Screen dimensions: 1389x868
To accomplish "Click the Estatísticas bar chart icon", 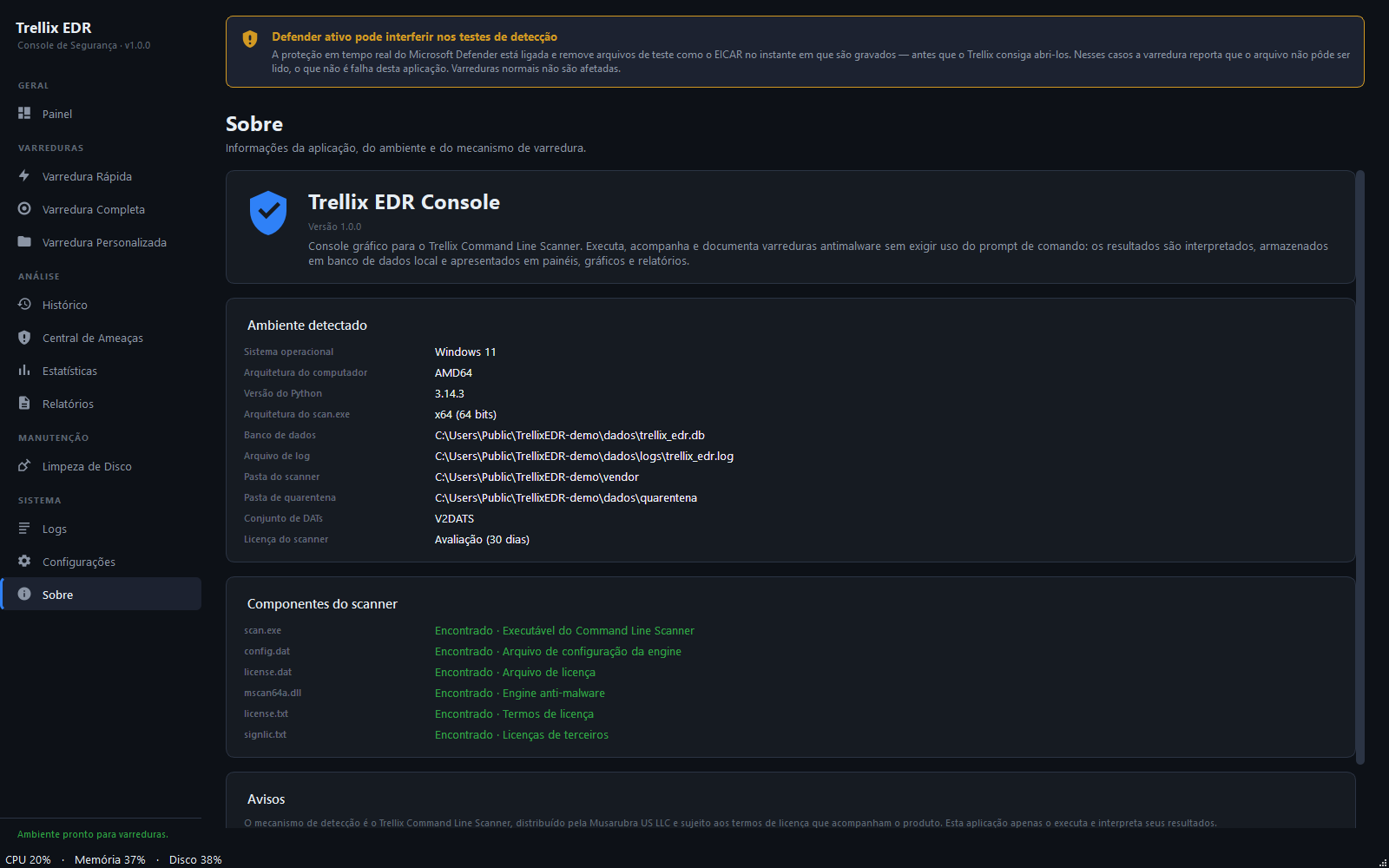I will coord(24,370).
